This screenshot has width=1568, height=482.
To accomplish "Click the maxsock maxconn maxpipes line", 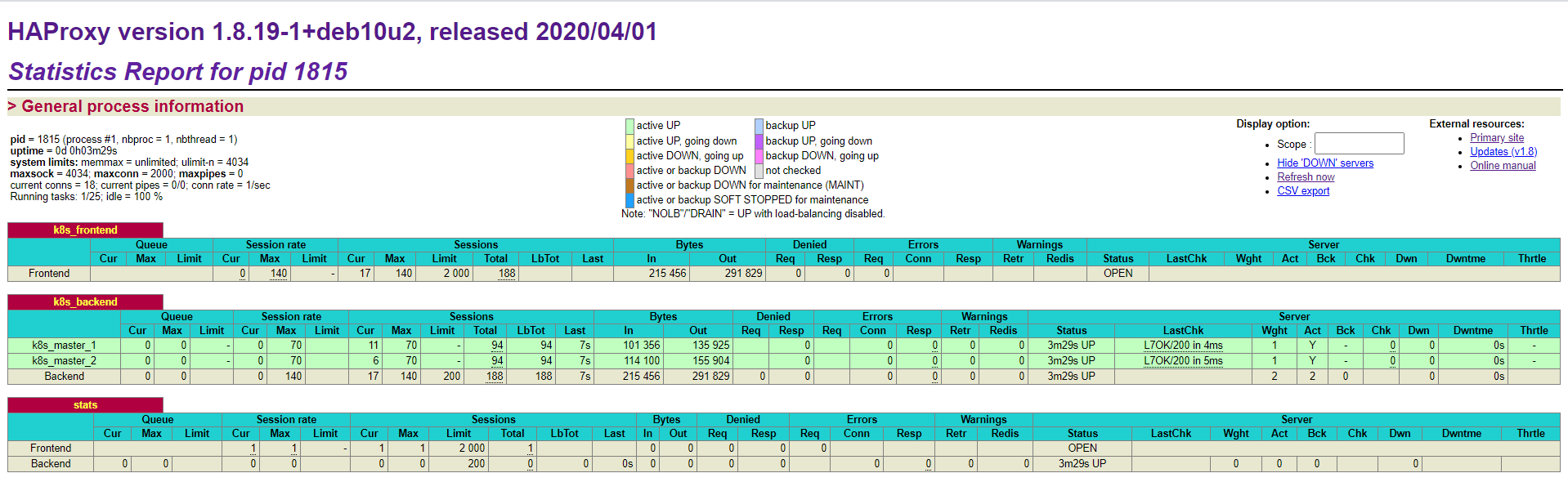I will pyautogui.click(x=126, y=174).
